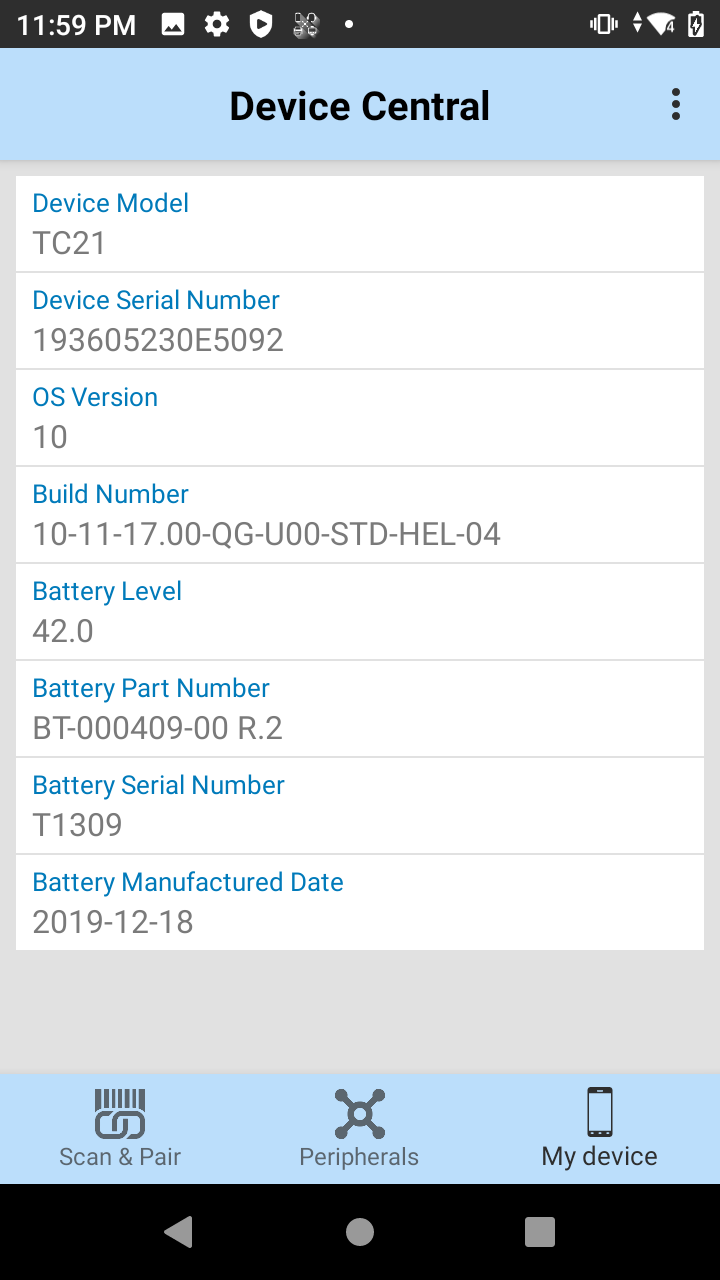720x1280 pixels.
Task: Tap the battery charging icon in status bar
Action: click(697, 24)
